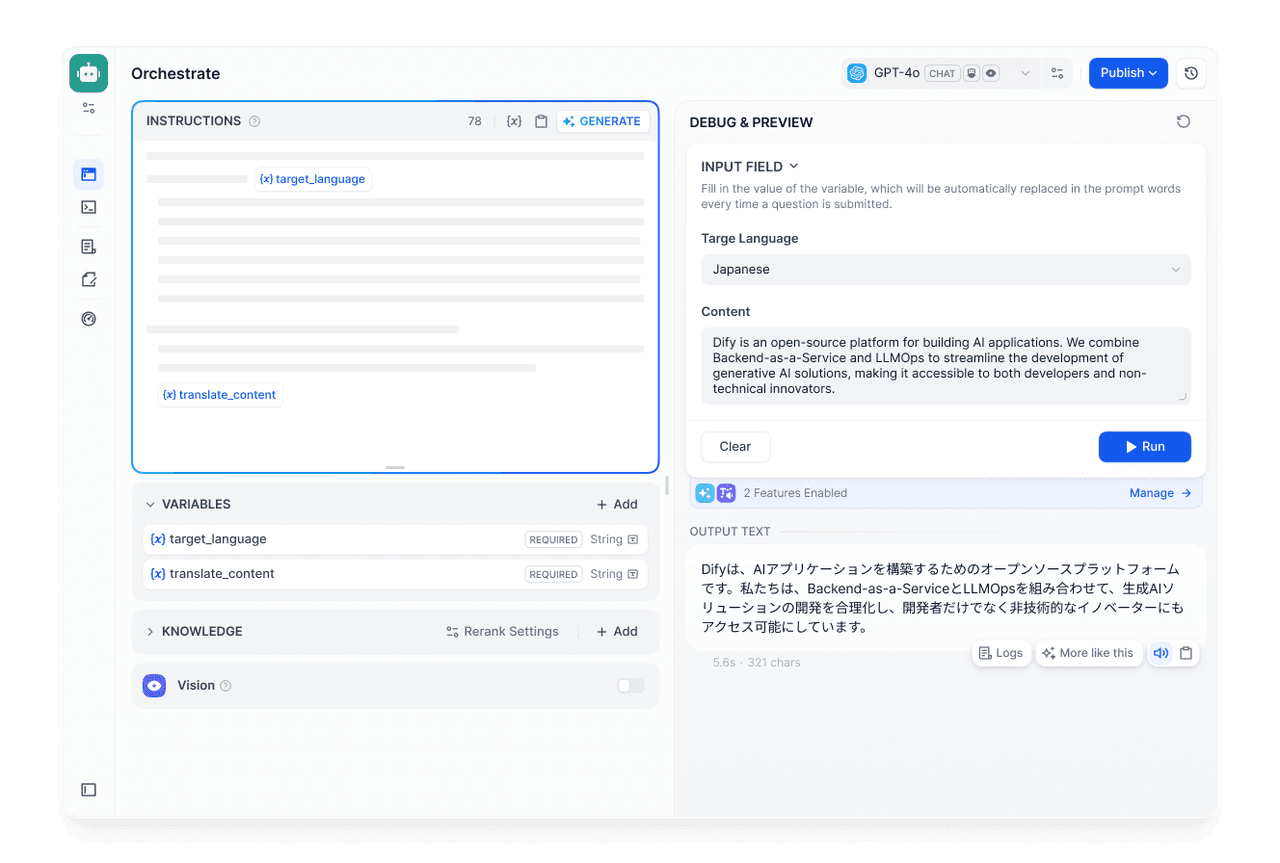Click String type icon for translate_content

point(633,574)
